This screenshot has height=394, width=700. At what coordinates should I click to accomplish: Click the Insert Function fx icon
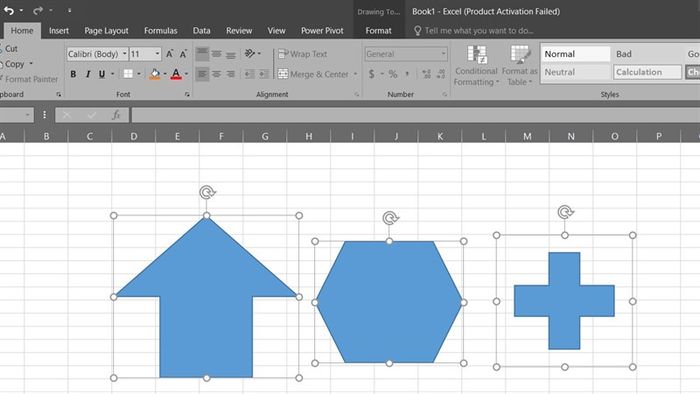(116, 115)
